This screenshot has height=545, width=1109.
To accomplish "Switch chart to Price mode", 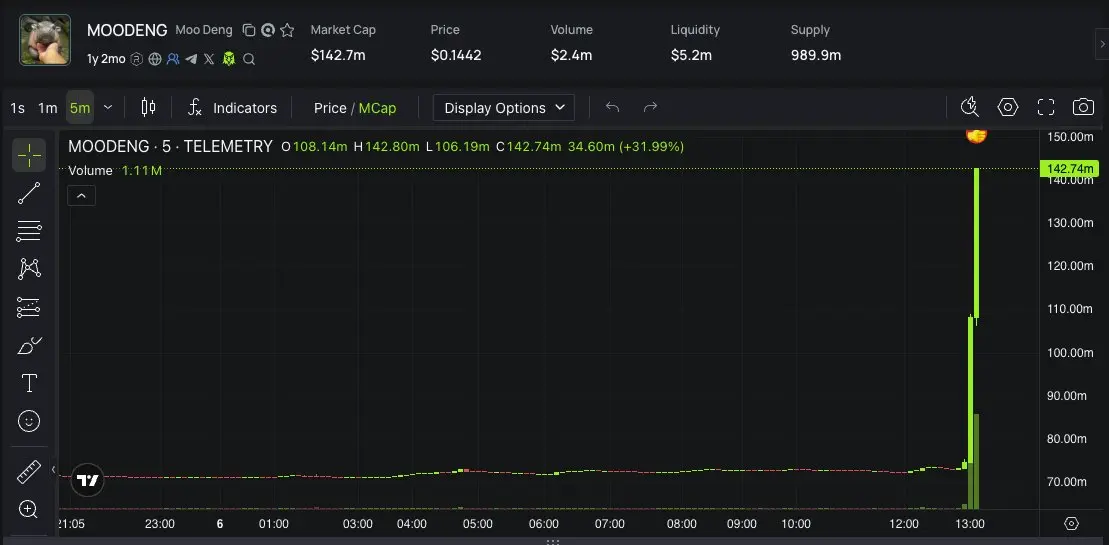I will tap(330, 108).
